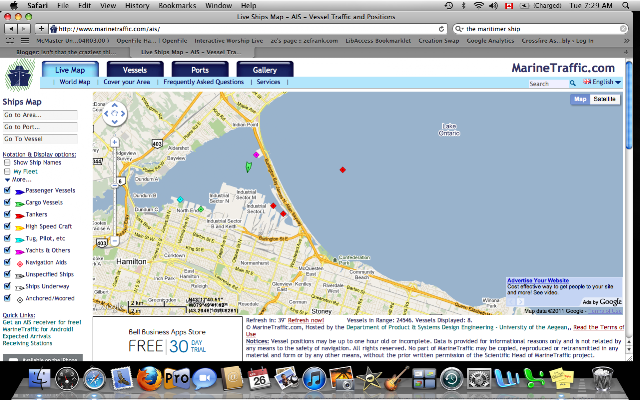Toggle My Fleet checkbox
The image size is (640, 400).
[x=7, y=171]
